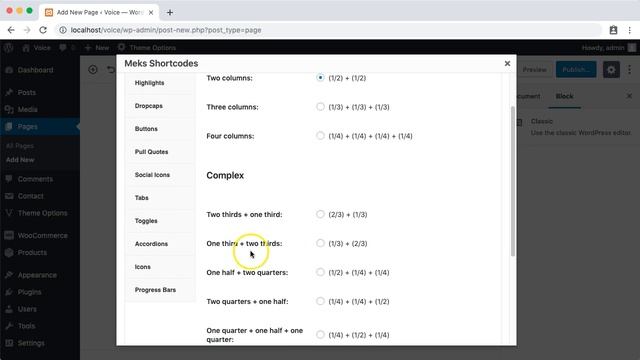This screenshot has width=640, height=360.
Task: Open the Tabs shortcode section
Action: pos(160,198)
